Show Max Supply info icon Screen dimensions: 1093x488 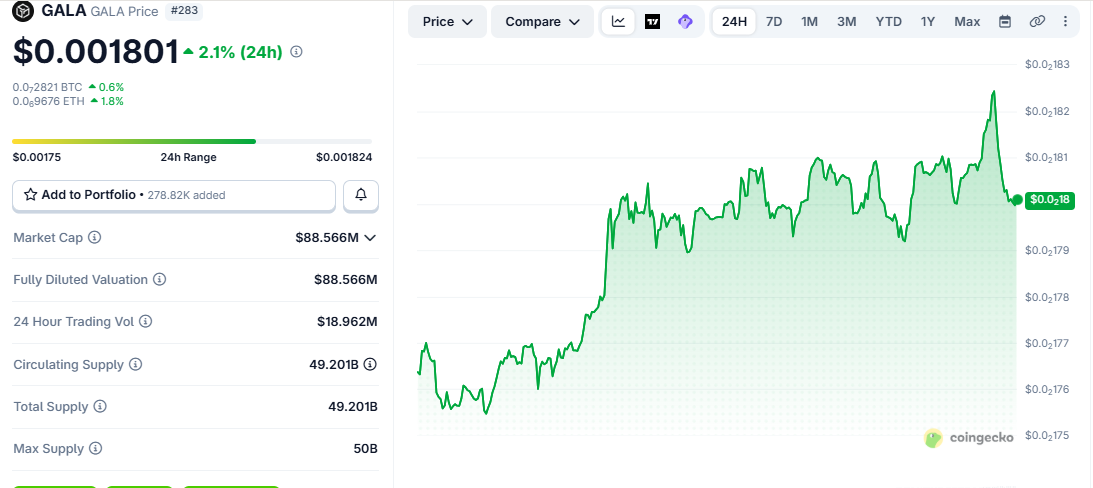pos(96,448)
